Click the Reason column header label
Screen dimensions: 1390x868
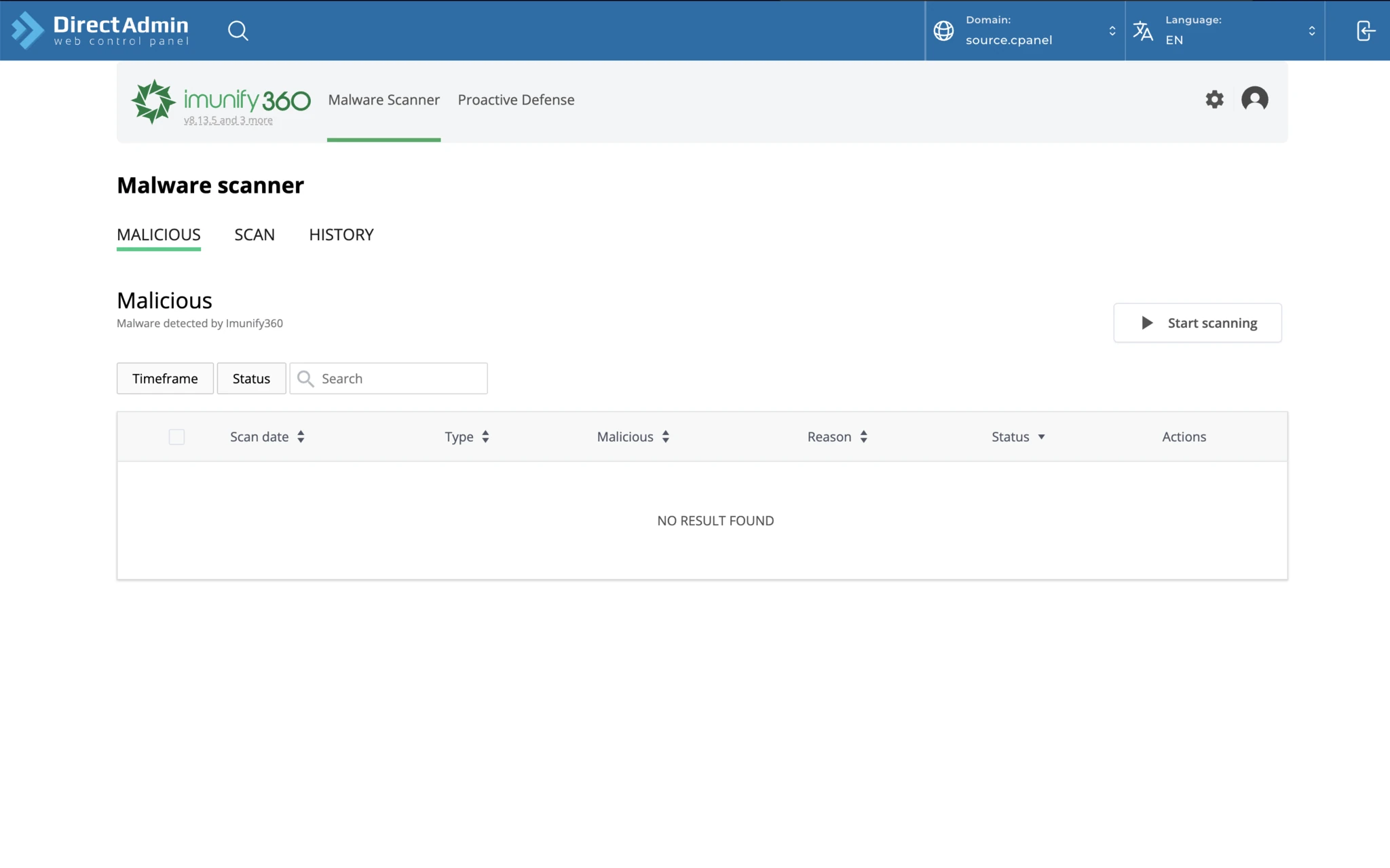829,437
